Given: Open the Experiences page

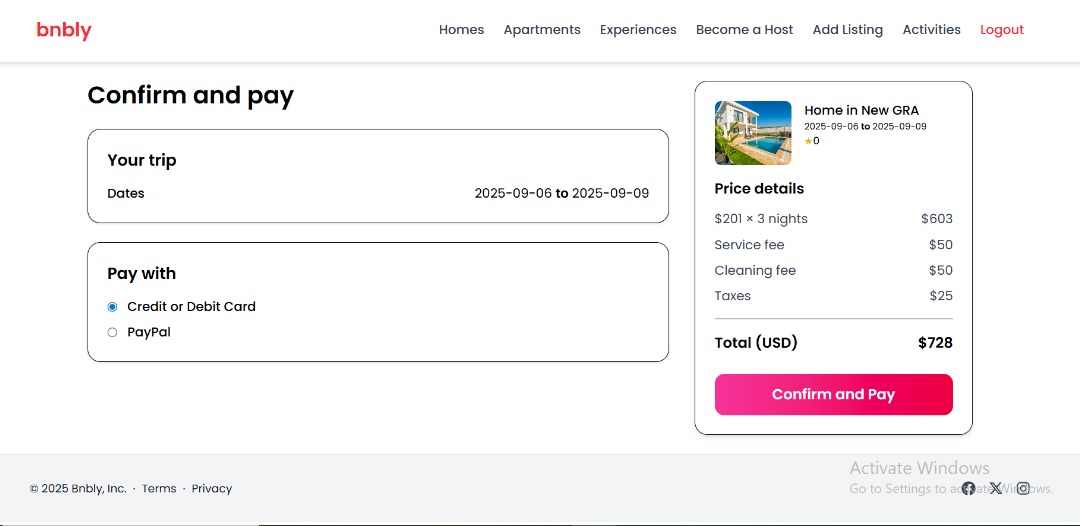Looking at the screenshot, I should tap(638, 30).
